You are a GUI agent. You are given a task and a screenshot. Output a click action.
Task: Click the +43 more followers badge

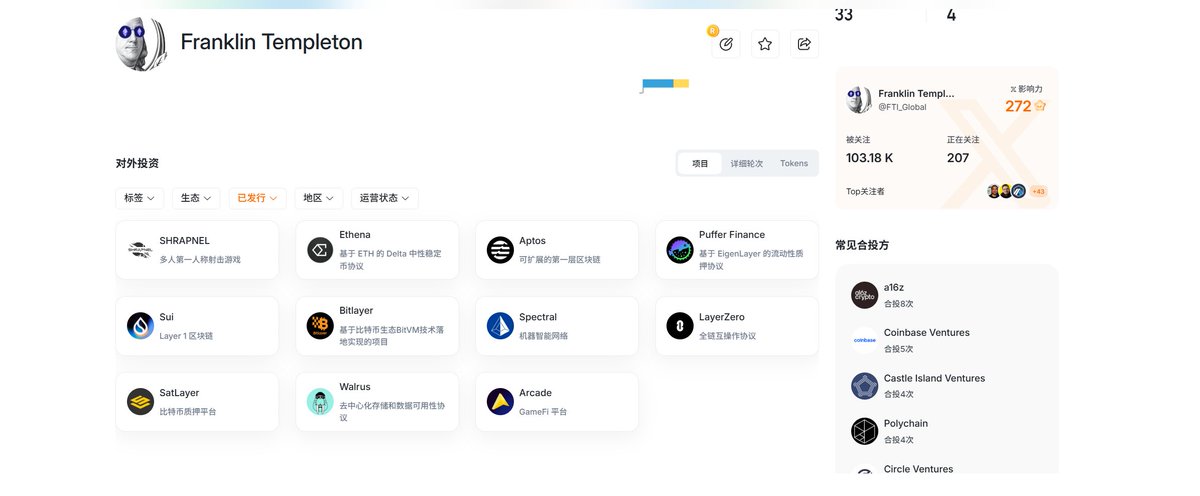(x=1038, y=191)
